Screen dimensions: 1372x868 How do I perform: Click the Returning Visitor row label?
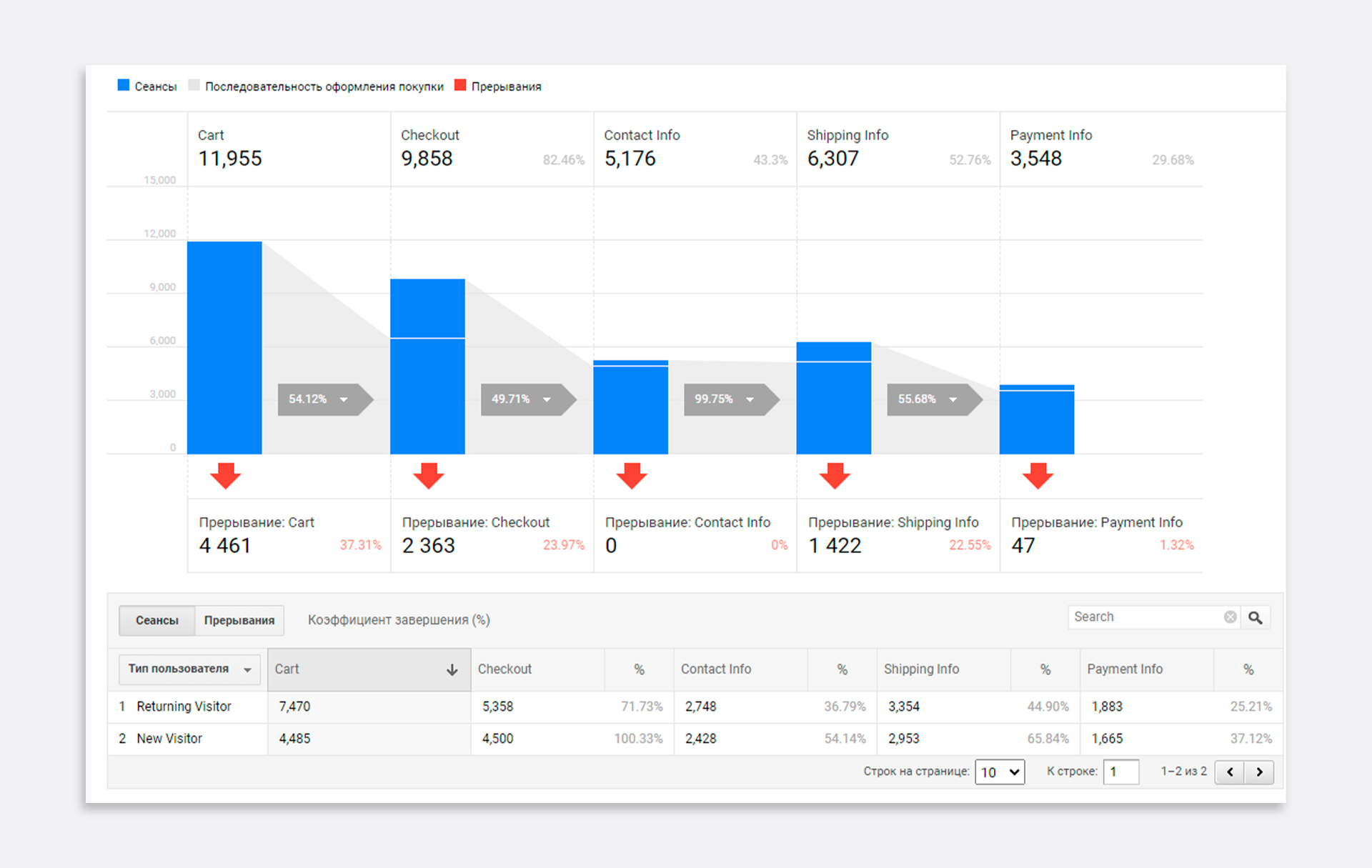pos(184,707)
